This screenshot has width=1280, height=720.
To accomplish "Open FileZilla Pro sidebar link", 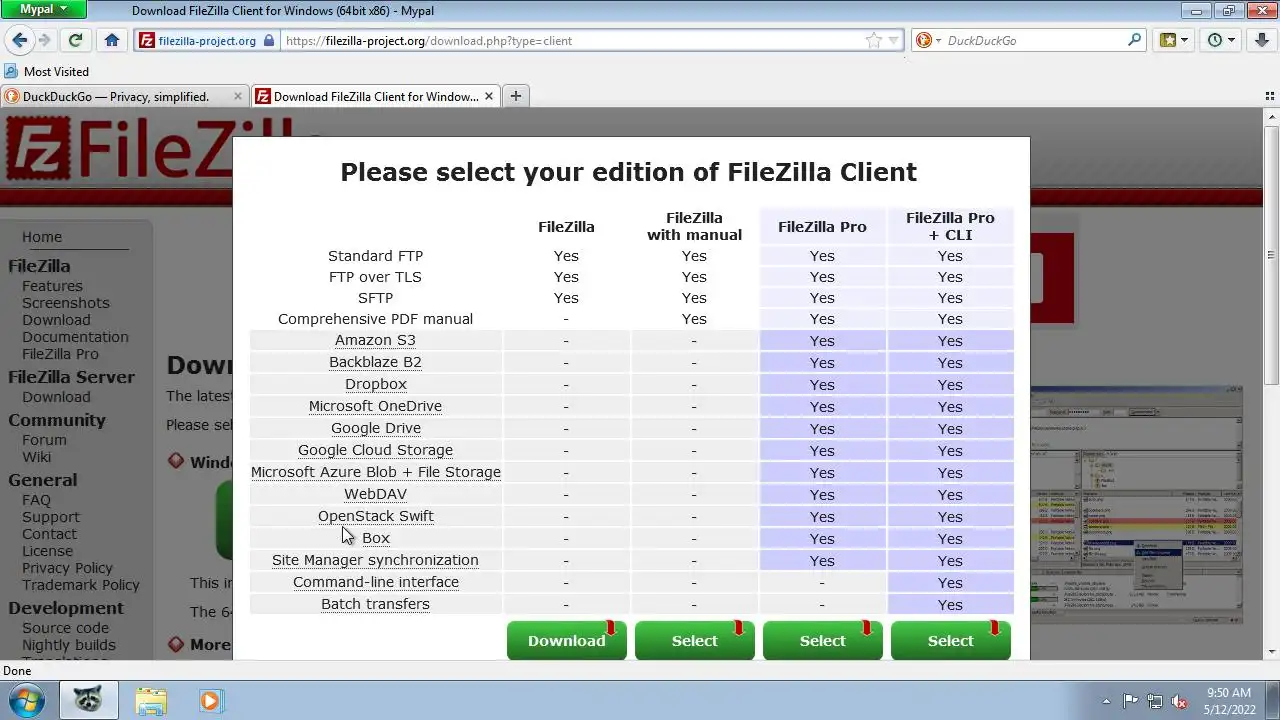I will coord(60,354).
